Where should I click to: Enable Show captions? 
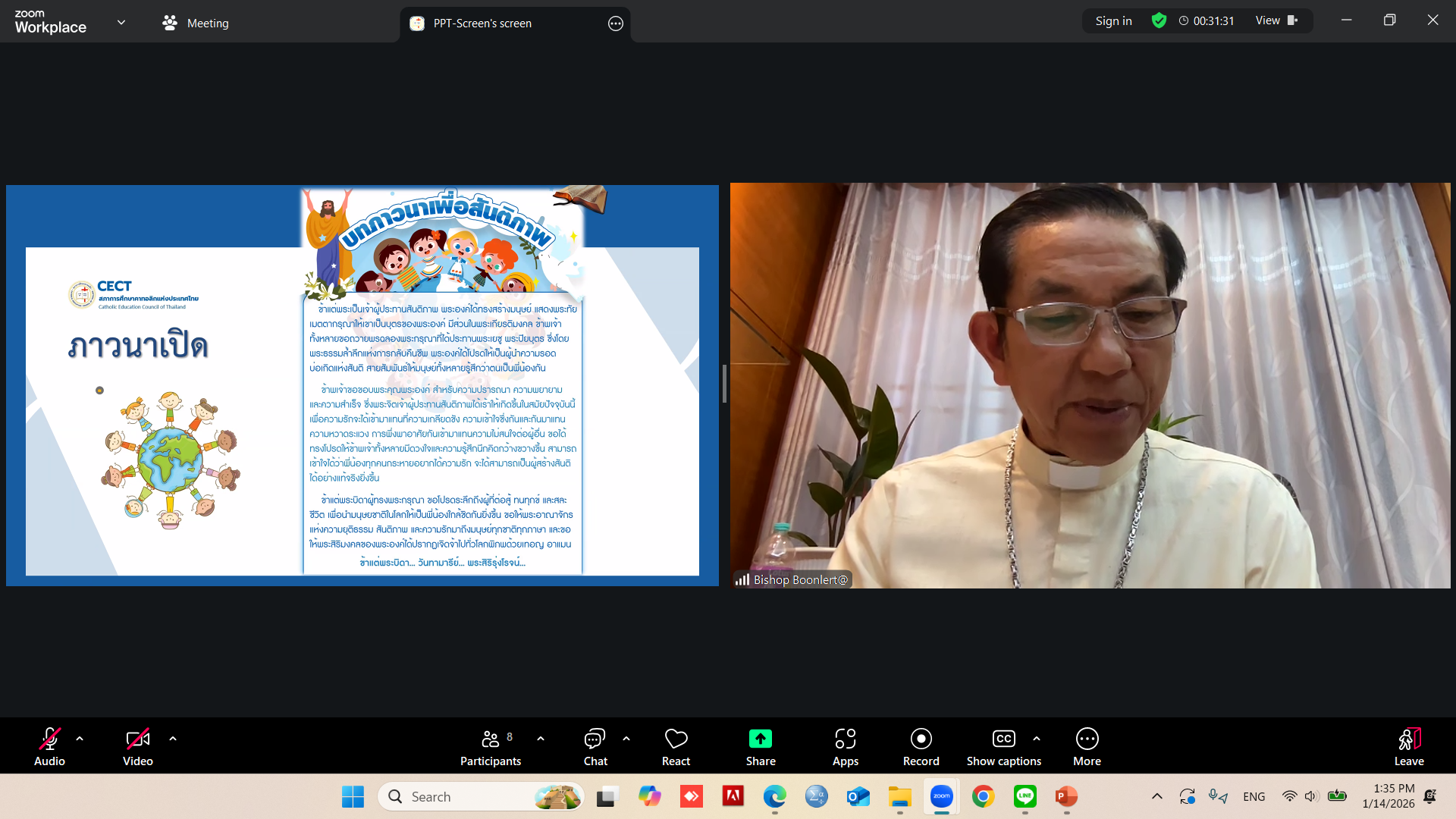tap(1003, 747)
